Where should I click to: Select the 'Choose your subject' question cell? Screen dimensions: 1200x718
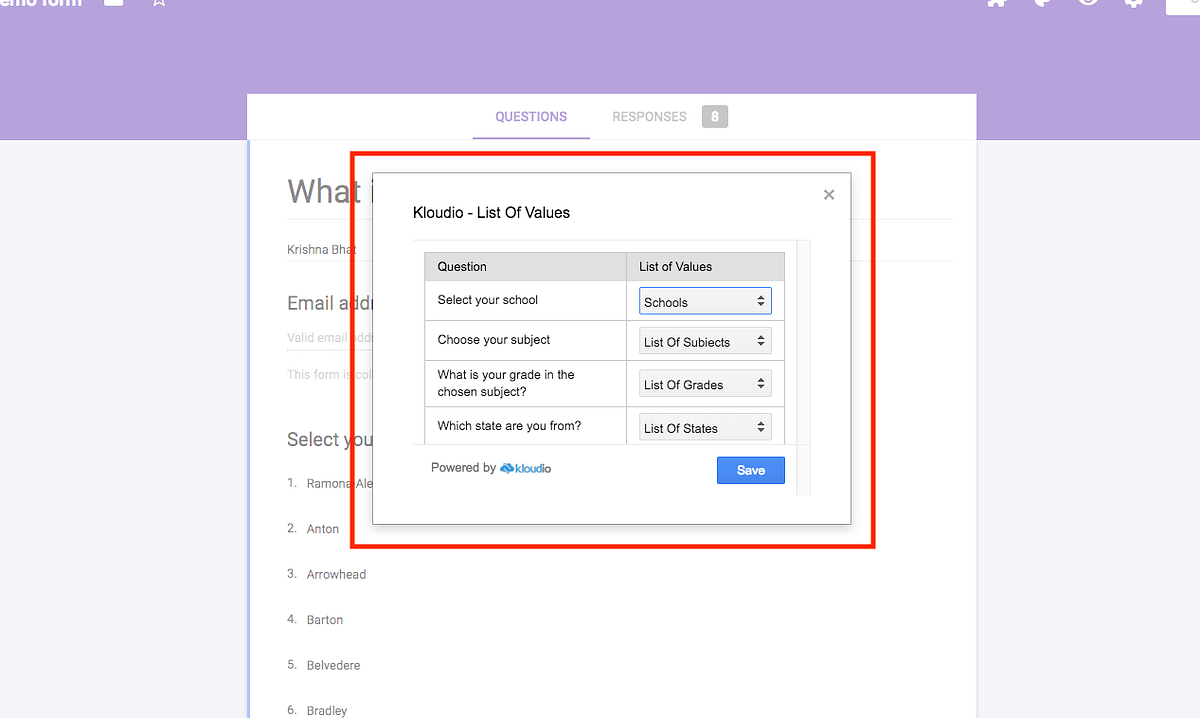(x=525, y=340)
